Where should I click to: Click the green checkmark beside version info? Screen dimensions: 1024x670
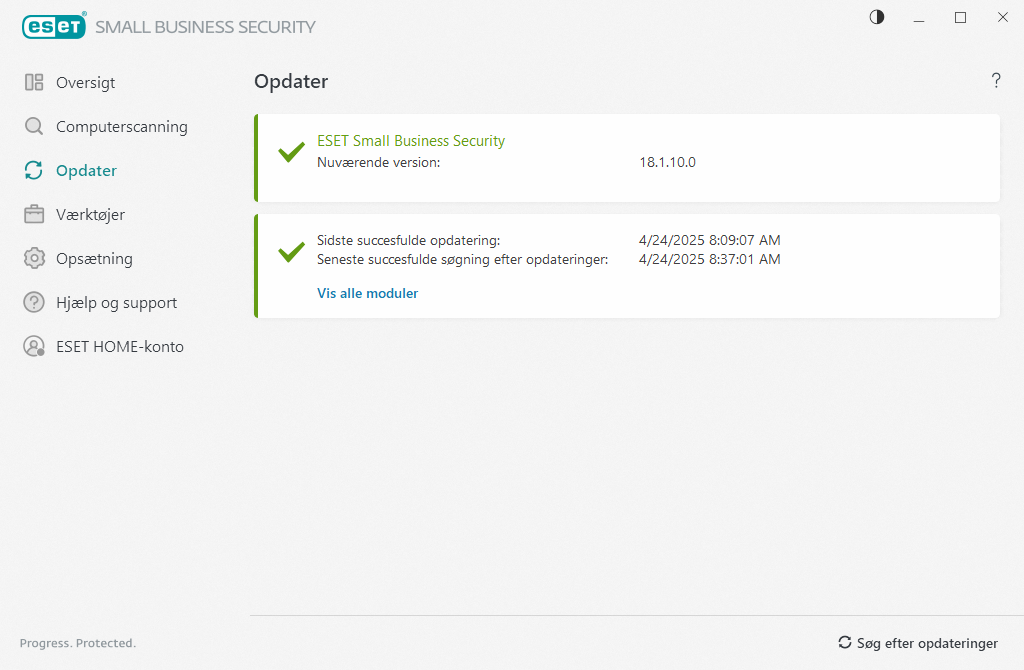click(291, 152)
